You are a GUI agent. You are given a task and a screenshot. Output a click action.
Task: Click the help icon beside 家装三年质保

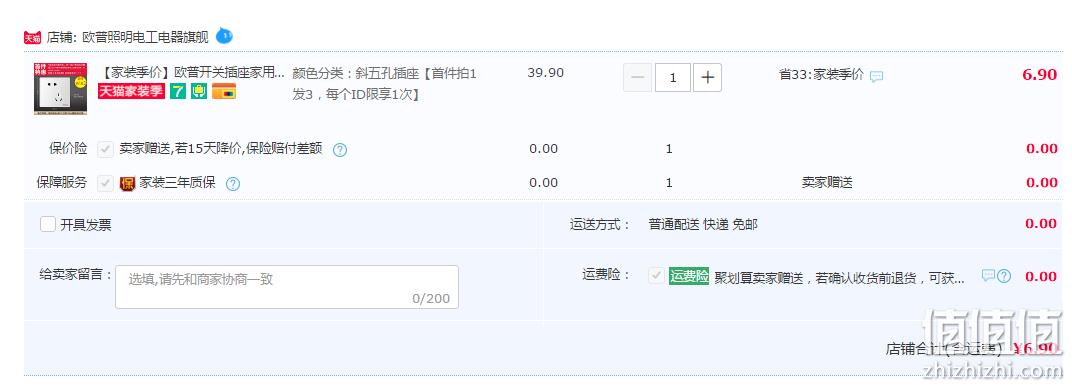[232, 184]
